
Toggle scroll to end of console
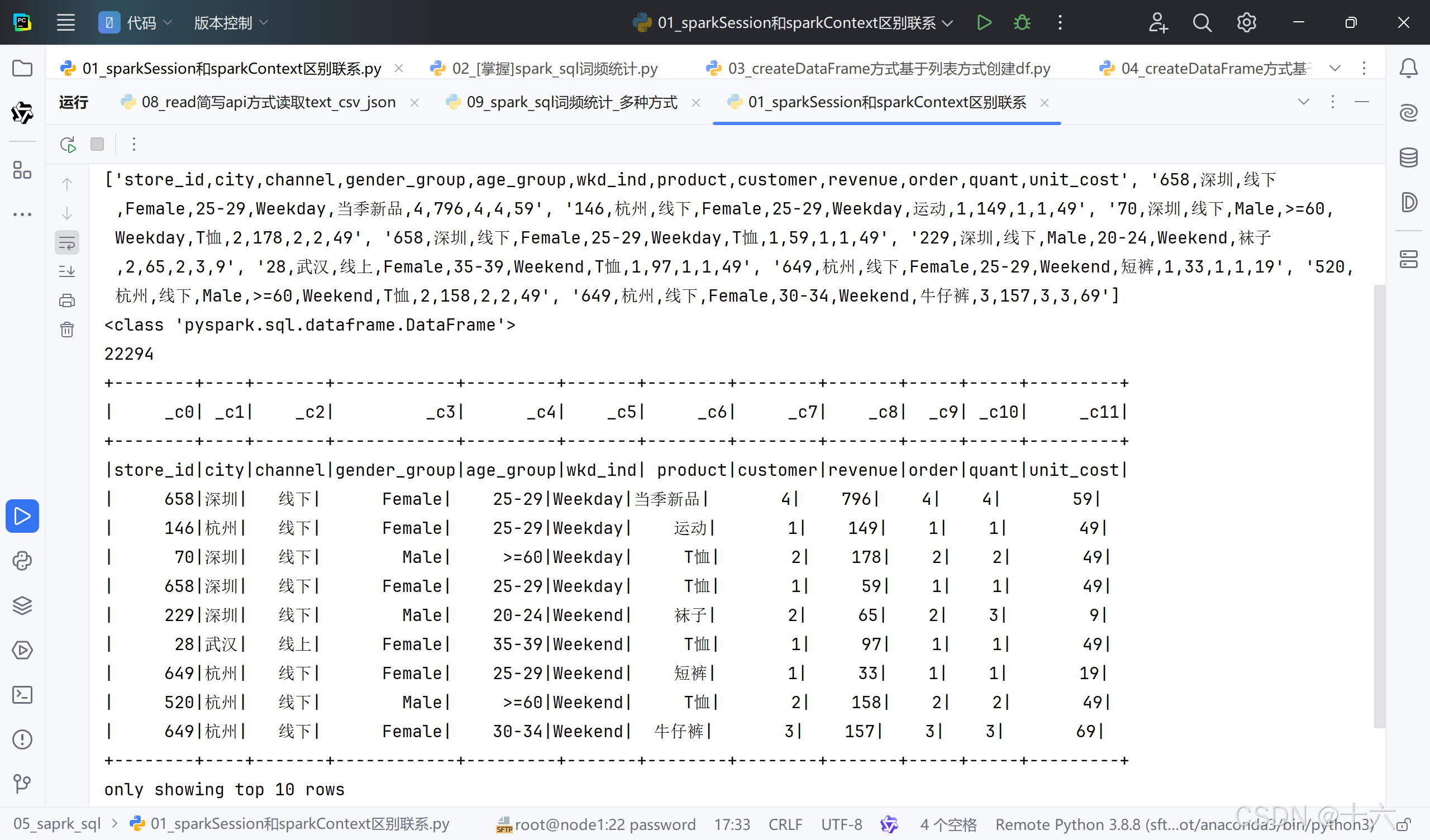click(67, 271)
